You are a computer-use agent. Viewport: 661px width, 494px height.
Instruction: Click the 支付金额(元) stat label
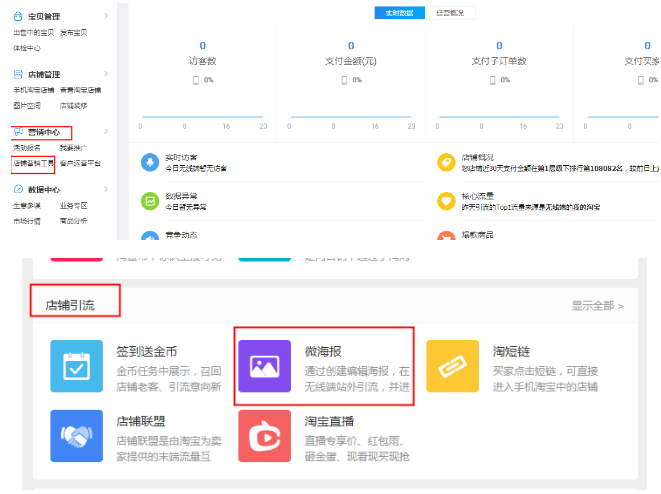[x=351, y=61]
